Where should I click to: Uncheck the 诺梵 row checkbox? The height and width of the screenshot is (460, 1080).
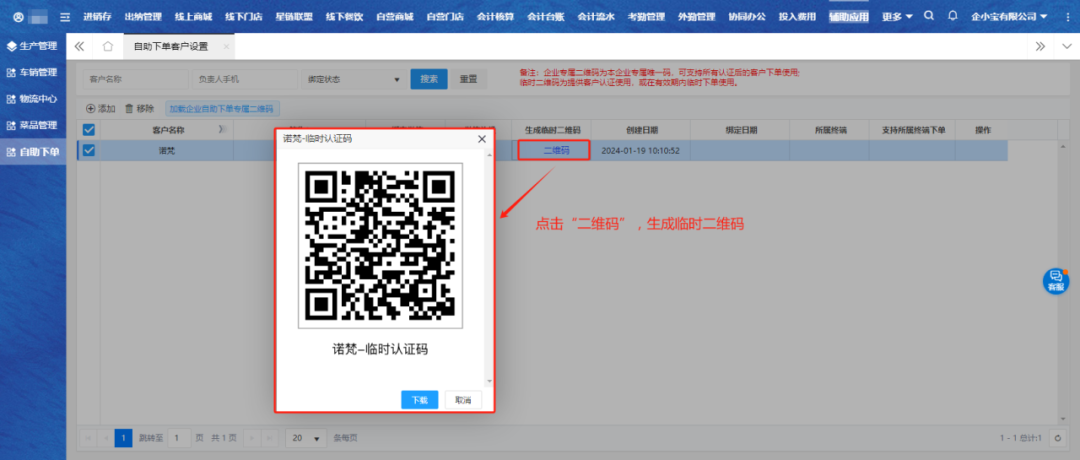pos(88,150)
